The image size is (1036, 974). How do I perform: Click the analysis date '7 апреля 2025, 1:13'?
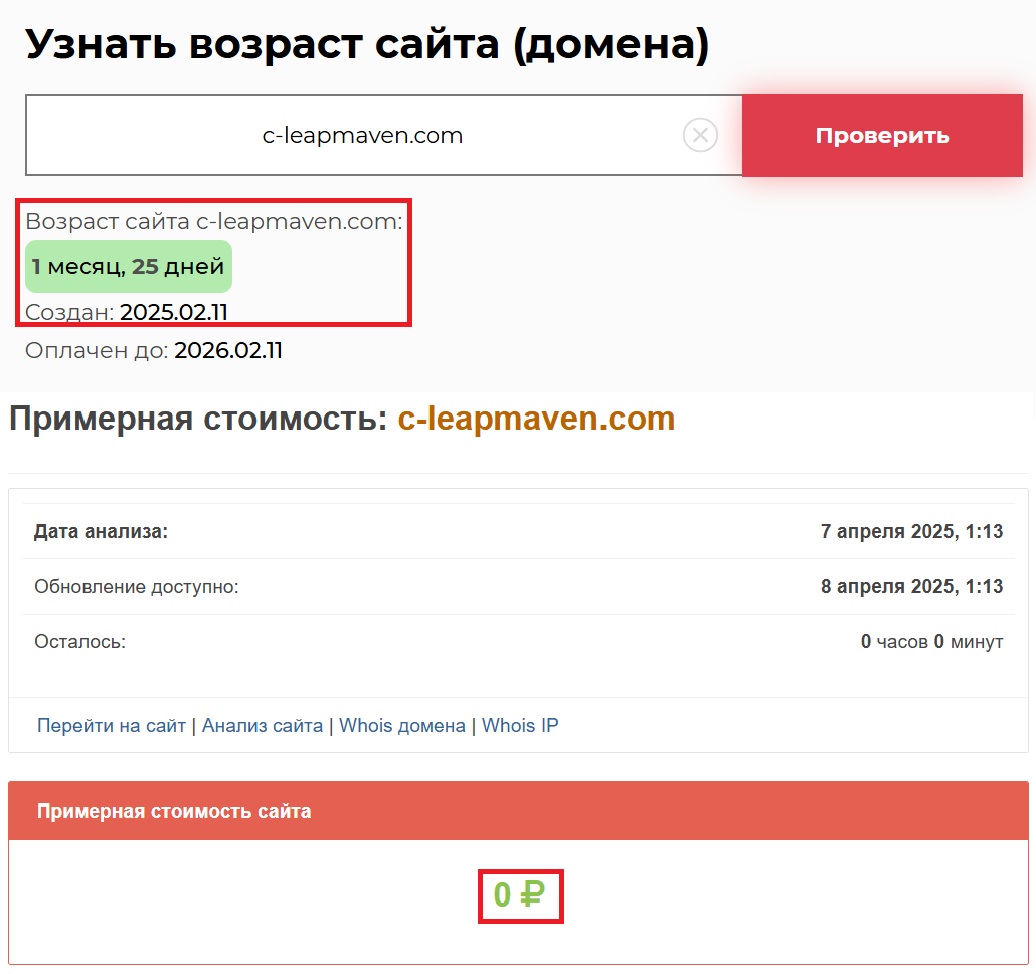tap(911, 532)
